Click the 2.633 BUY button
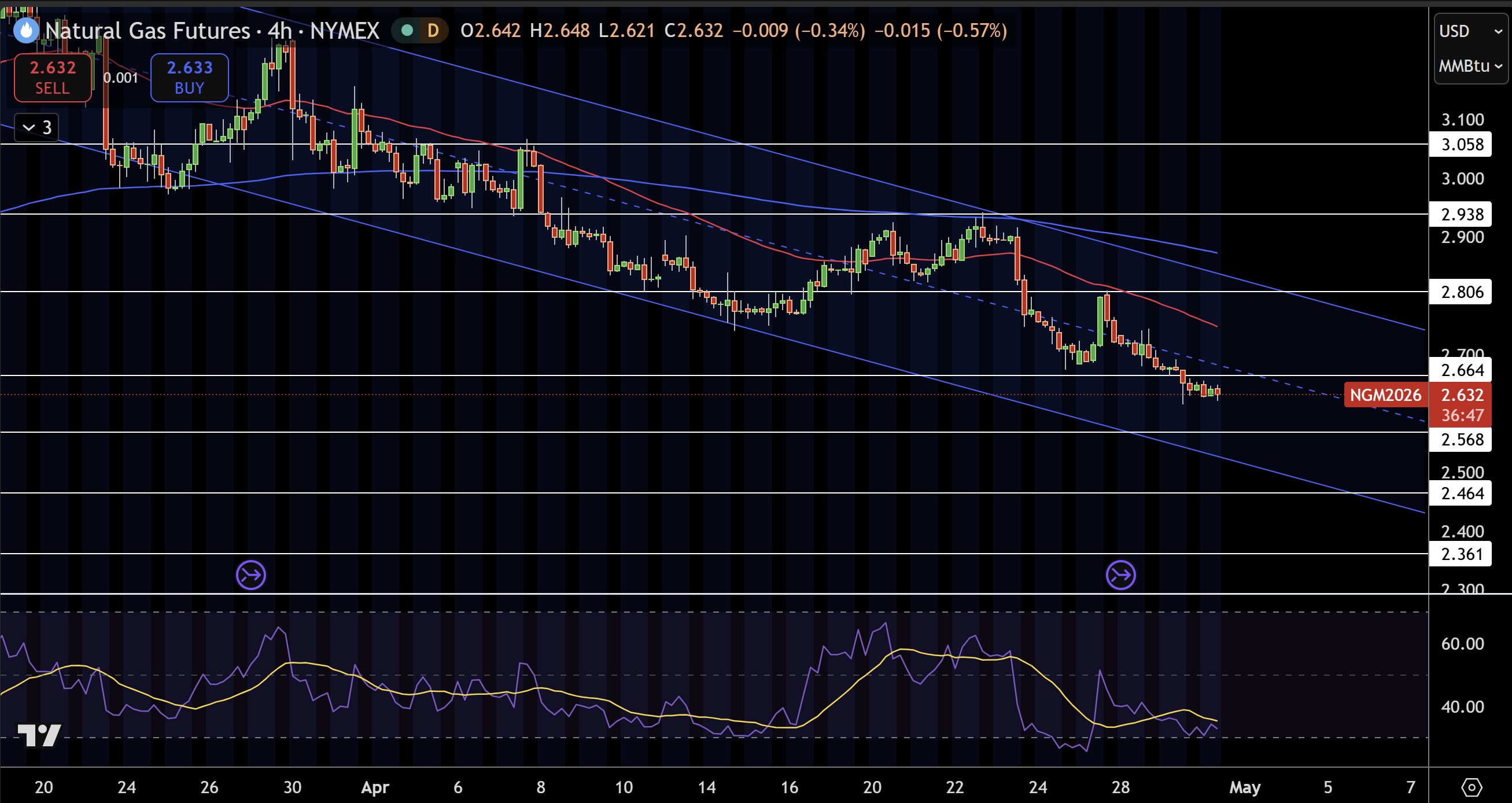Image resolution: width=1512 pixels, height=803 pixels. (x=190, y=78)
